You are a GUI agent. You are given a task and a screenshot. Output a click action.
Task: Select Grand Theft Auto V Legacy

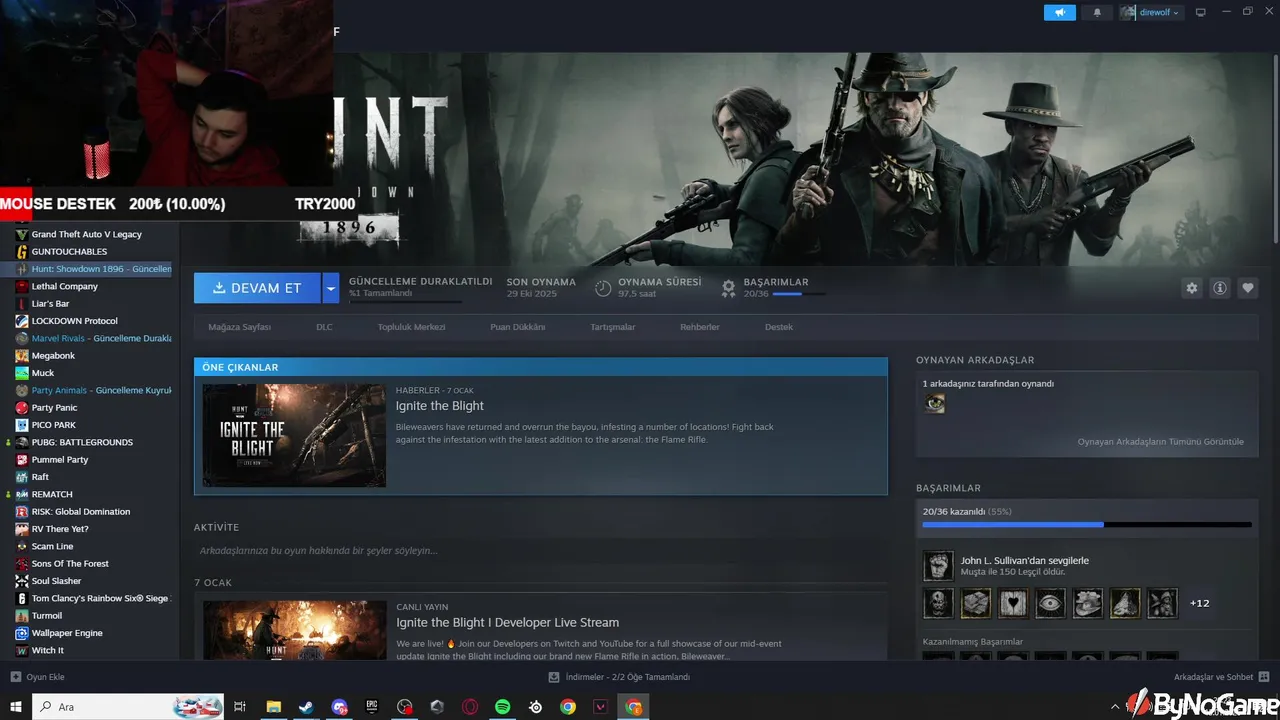(x=87, y=234)
